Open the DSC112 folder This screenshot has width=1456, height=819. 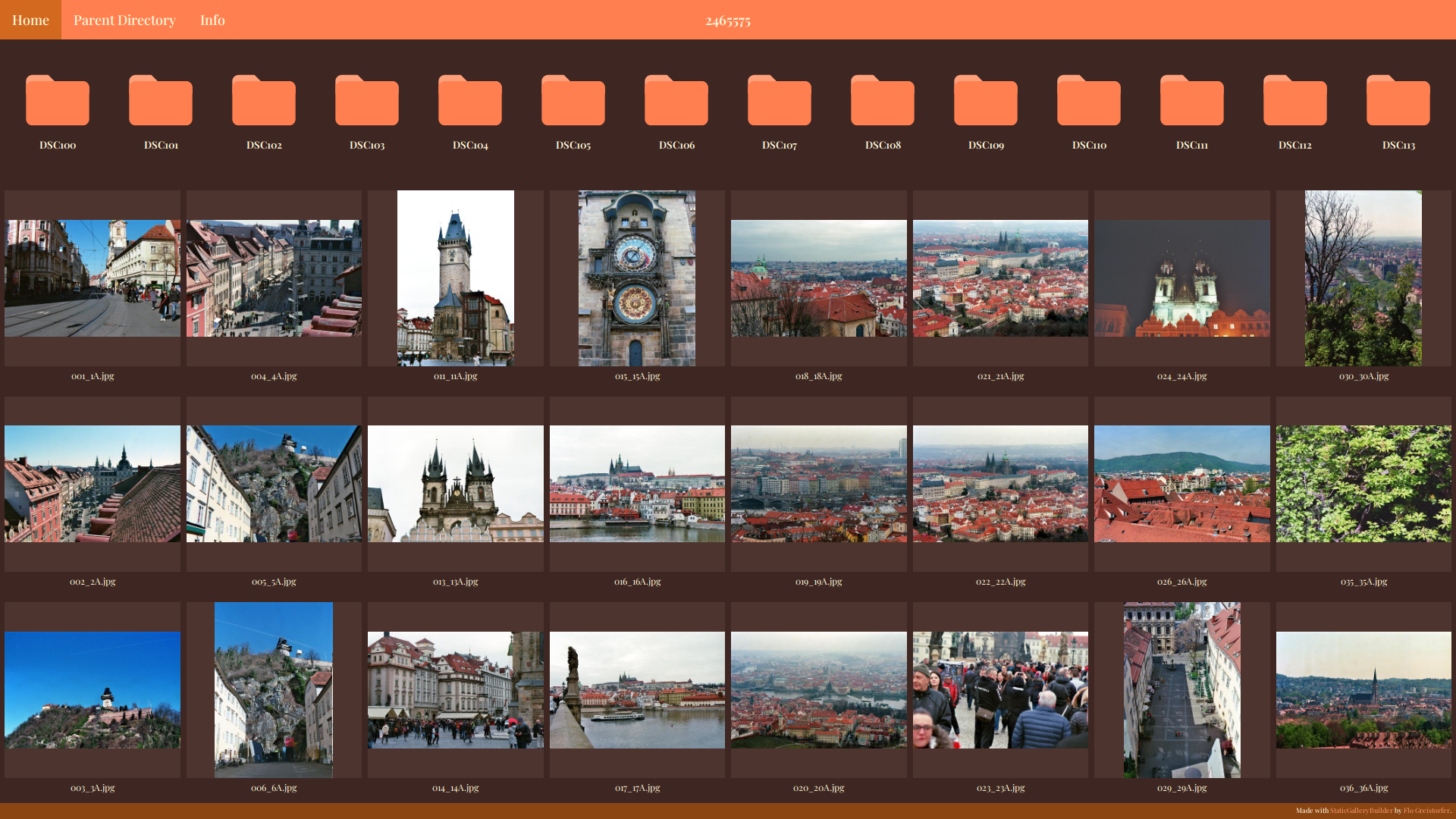[1294, 101]
